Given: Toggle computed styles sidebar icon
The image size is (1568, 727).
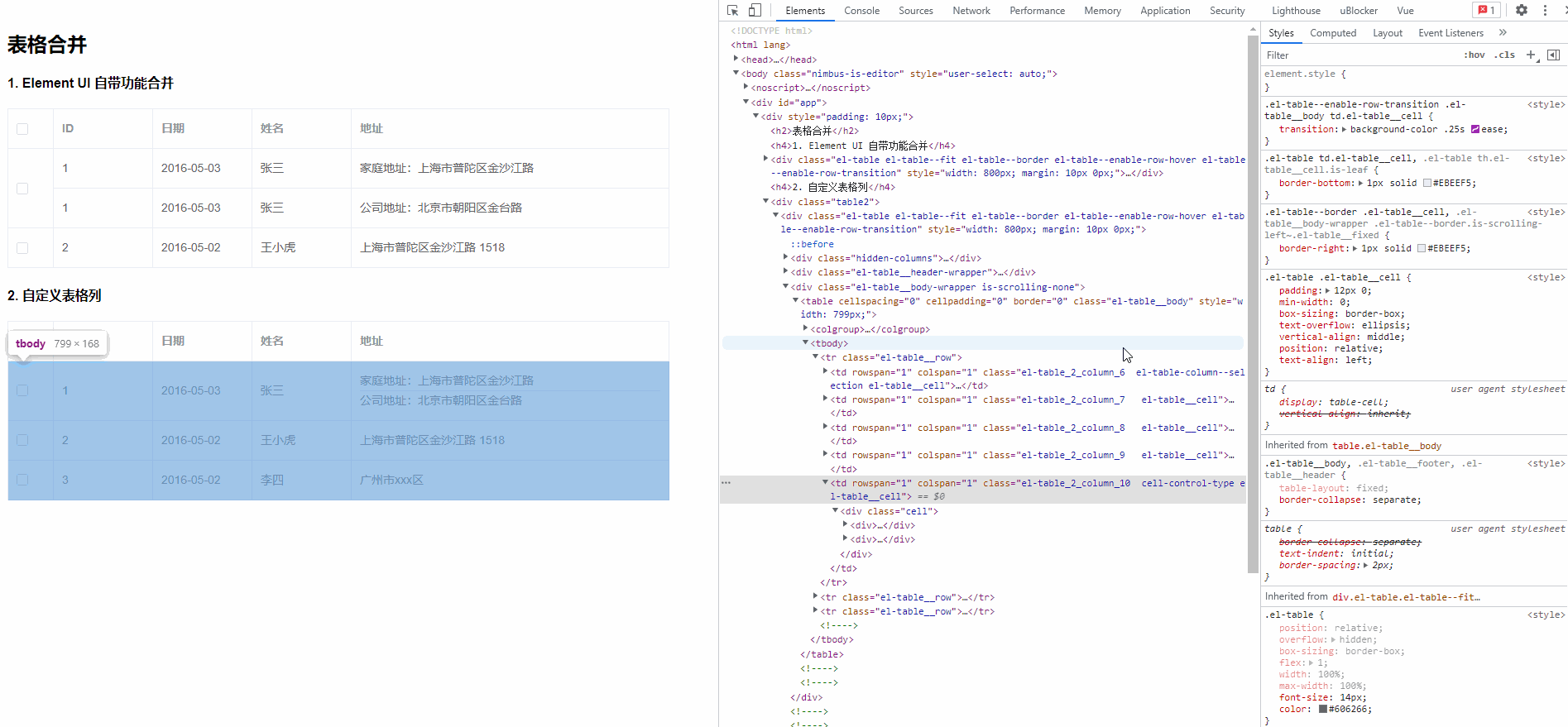Looking at the screenshot, I should click(x=1553, y=55).
